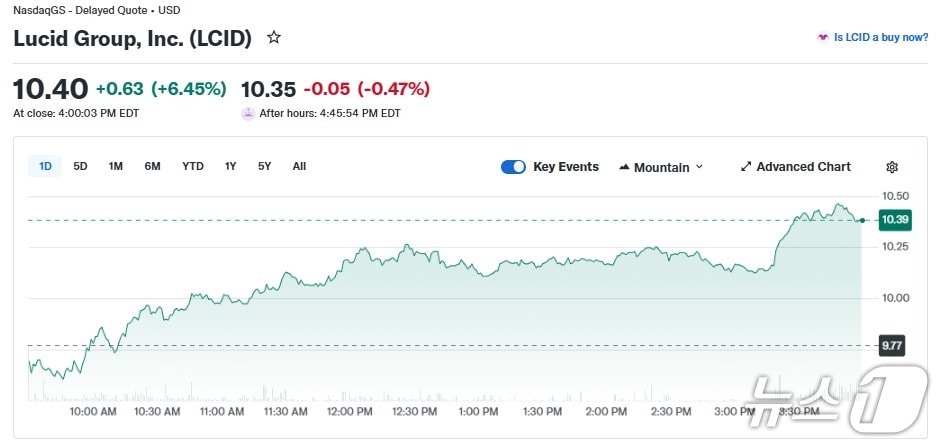Show the 6M chart range
This screenshot has width=942, height=447.
point(152,166)
